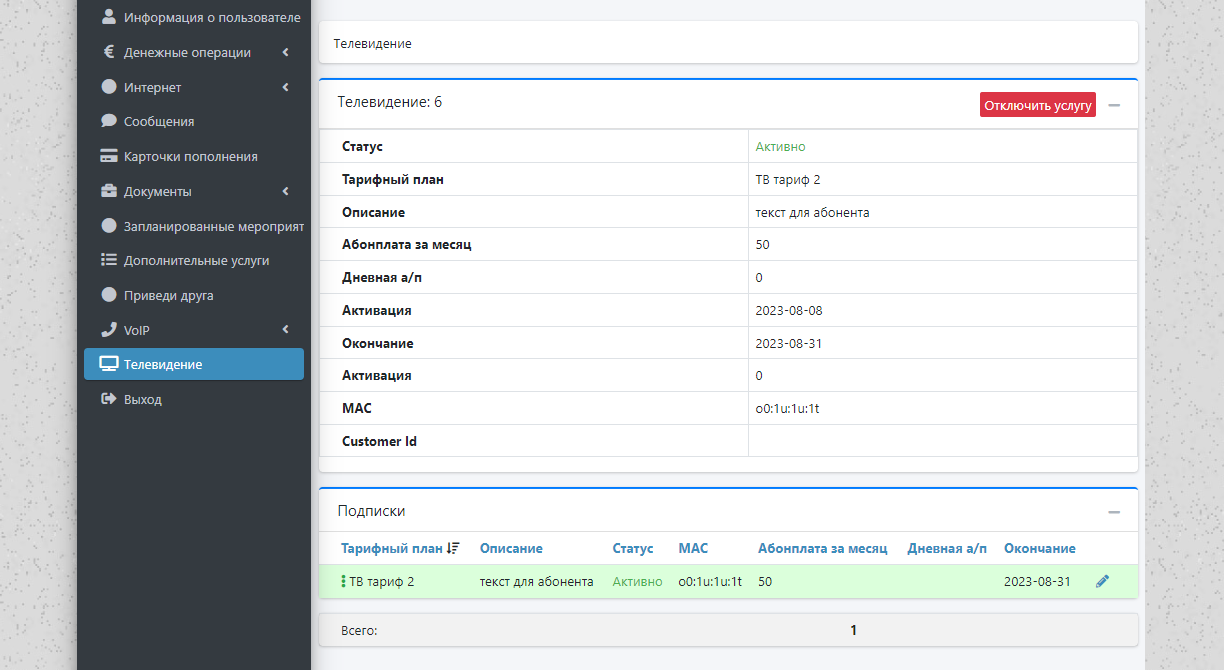The image size is (1224, 670).
Task: Open three-dot menu beside ТВ тариф 2
Action: 343,581
